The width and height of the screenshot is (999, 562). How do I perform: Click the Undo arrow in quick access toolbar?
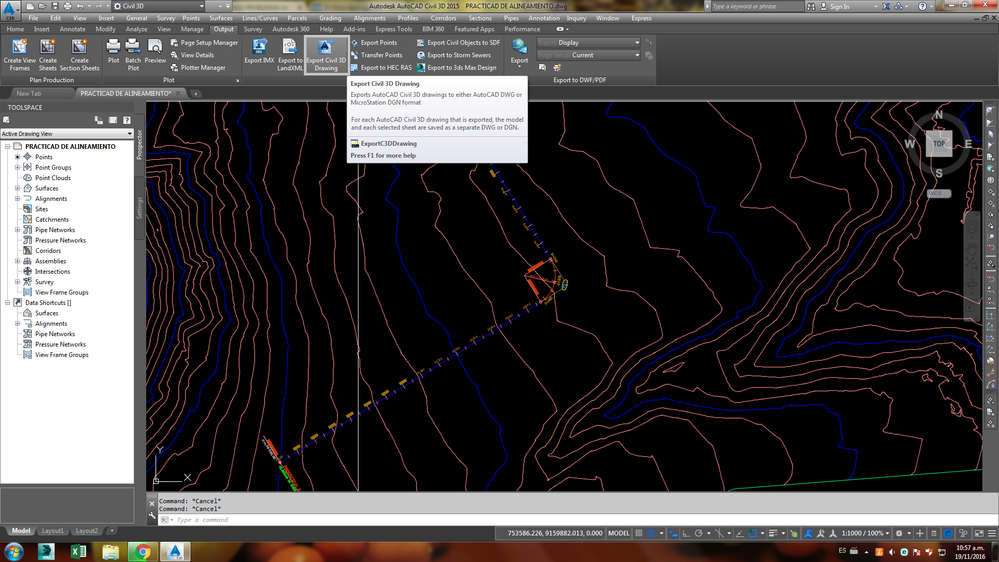pos(80,6)
